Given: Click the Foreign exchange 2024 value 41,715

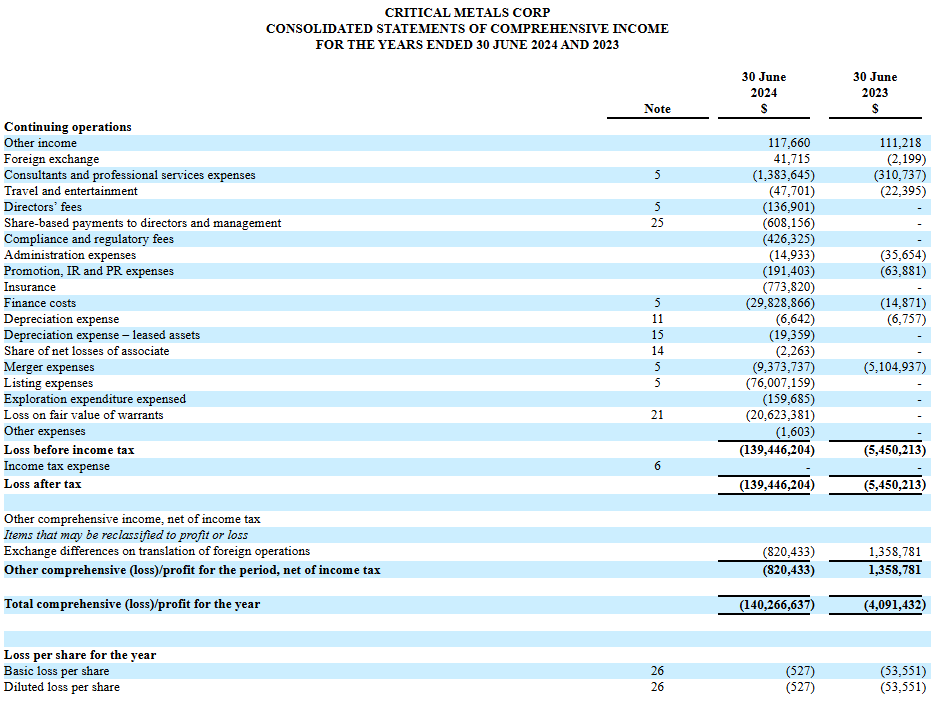Looking at the screenshot, I should tap(791, 159).
